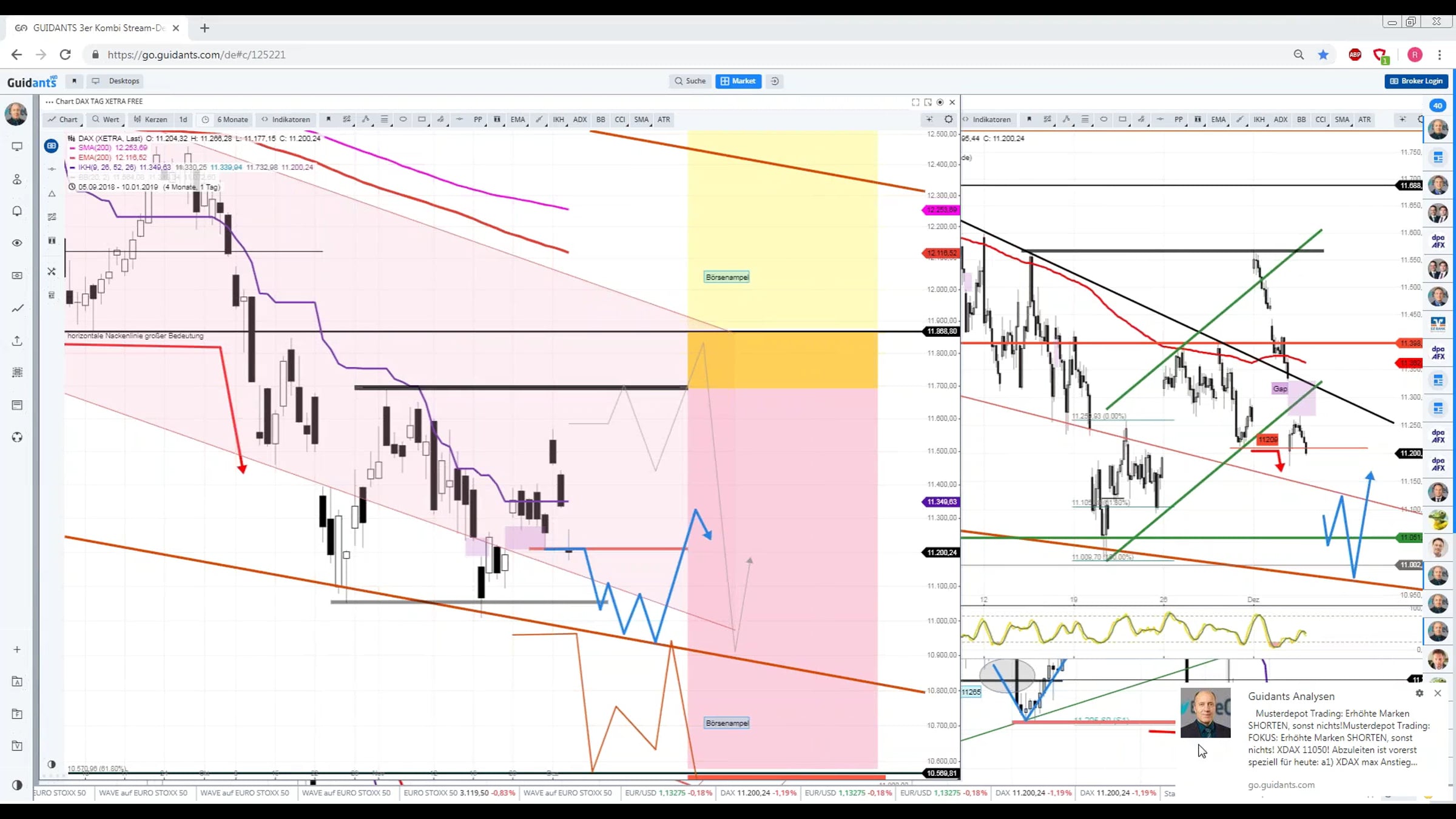
Task: Toggle ATR indicator in left chart toolbar
Action: click(664, 120)
